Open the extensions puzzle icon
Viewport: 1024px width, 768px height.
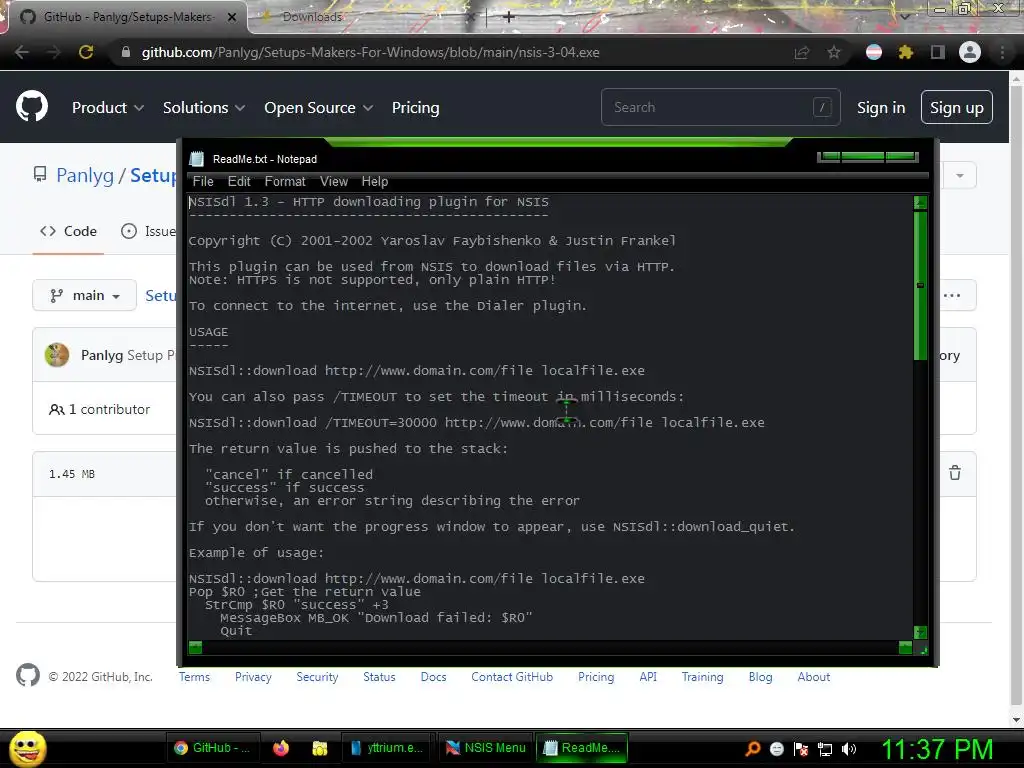coord(905,52)
